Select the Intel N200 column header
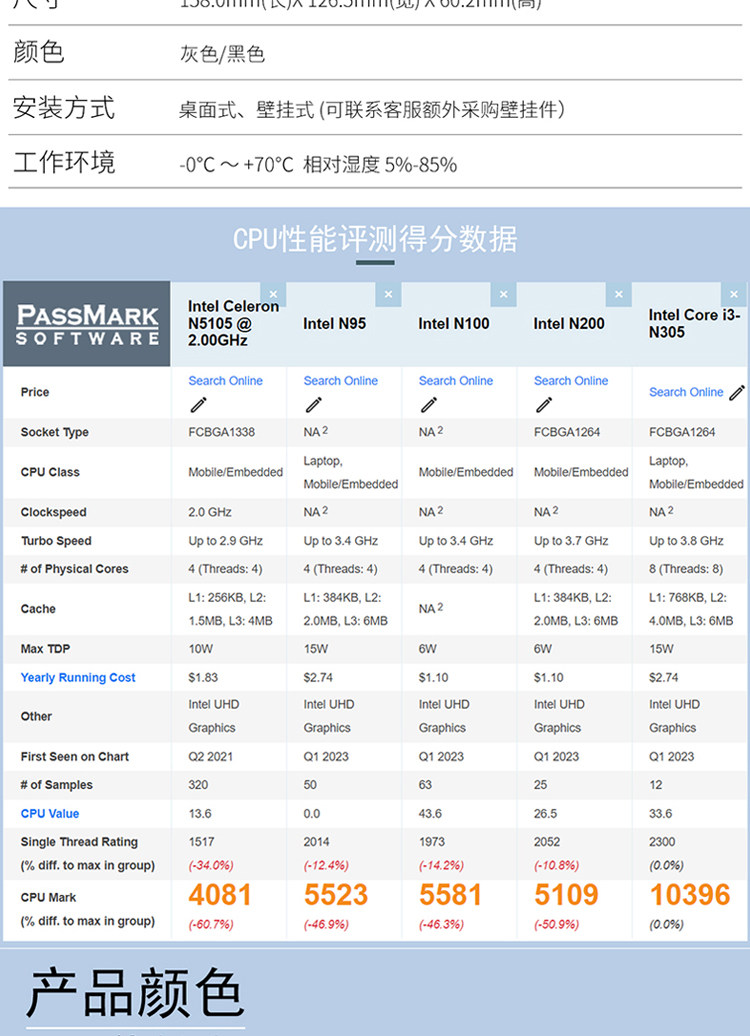 click(569, 323)
